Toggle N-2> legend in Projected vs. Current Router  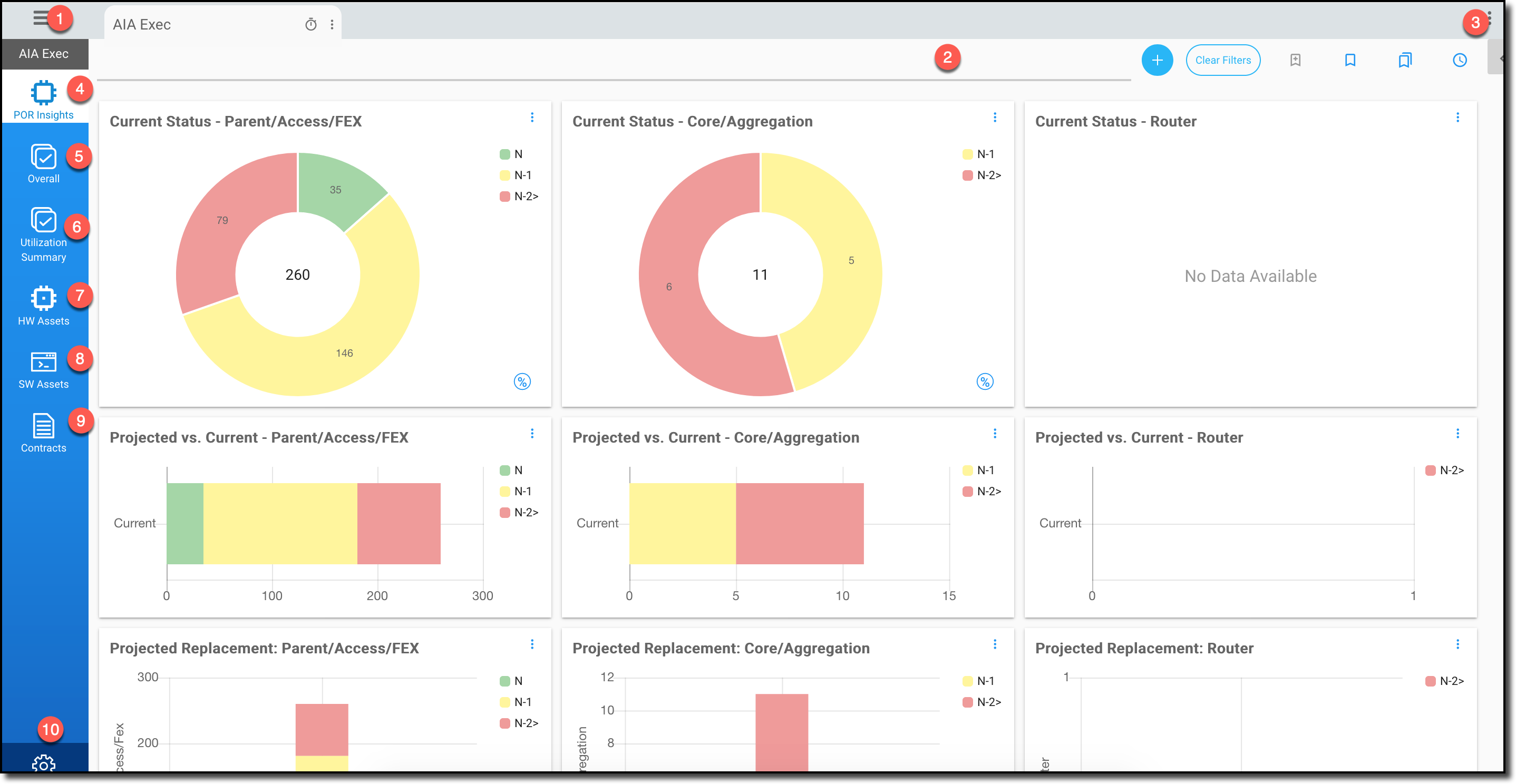(x=1445, y=470)
